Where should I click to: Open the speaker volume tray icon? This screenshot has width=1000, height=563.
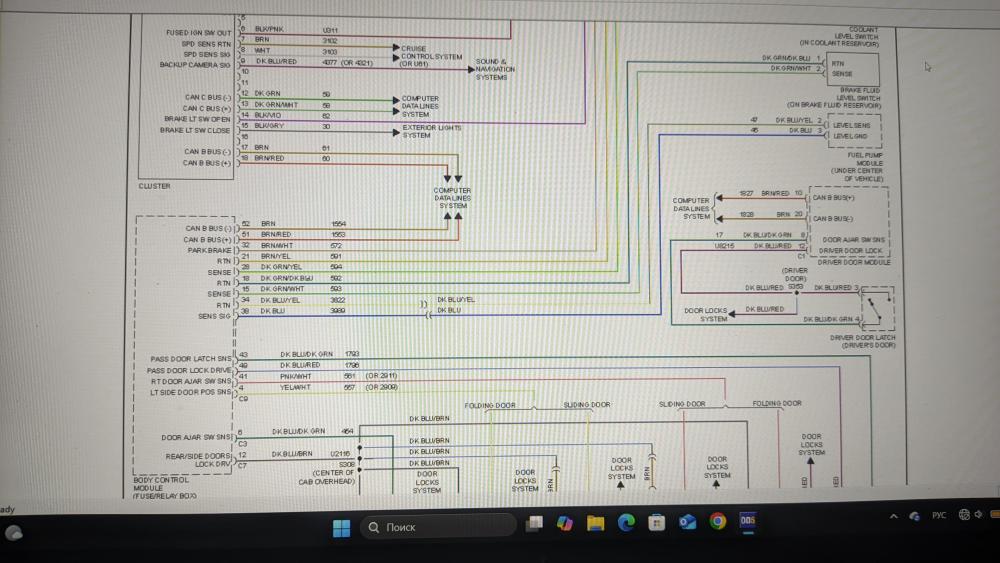(978, 514)
